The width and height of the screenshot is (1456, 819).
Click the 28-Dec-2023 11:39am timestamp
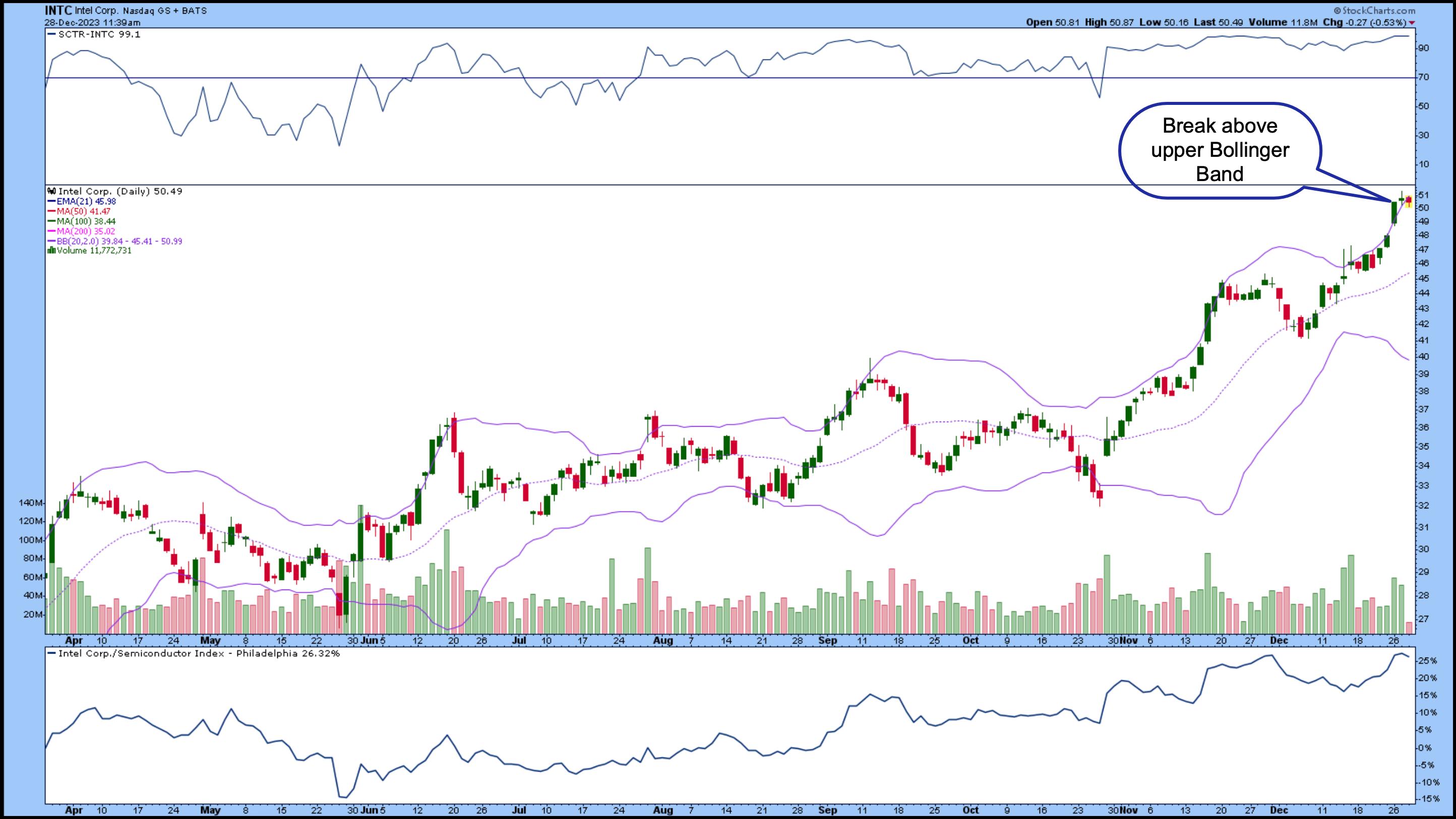[x=93, y=23]
